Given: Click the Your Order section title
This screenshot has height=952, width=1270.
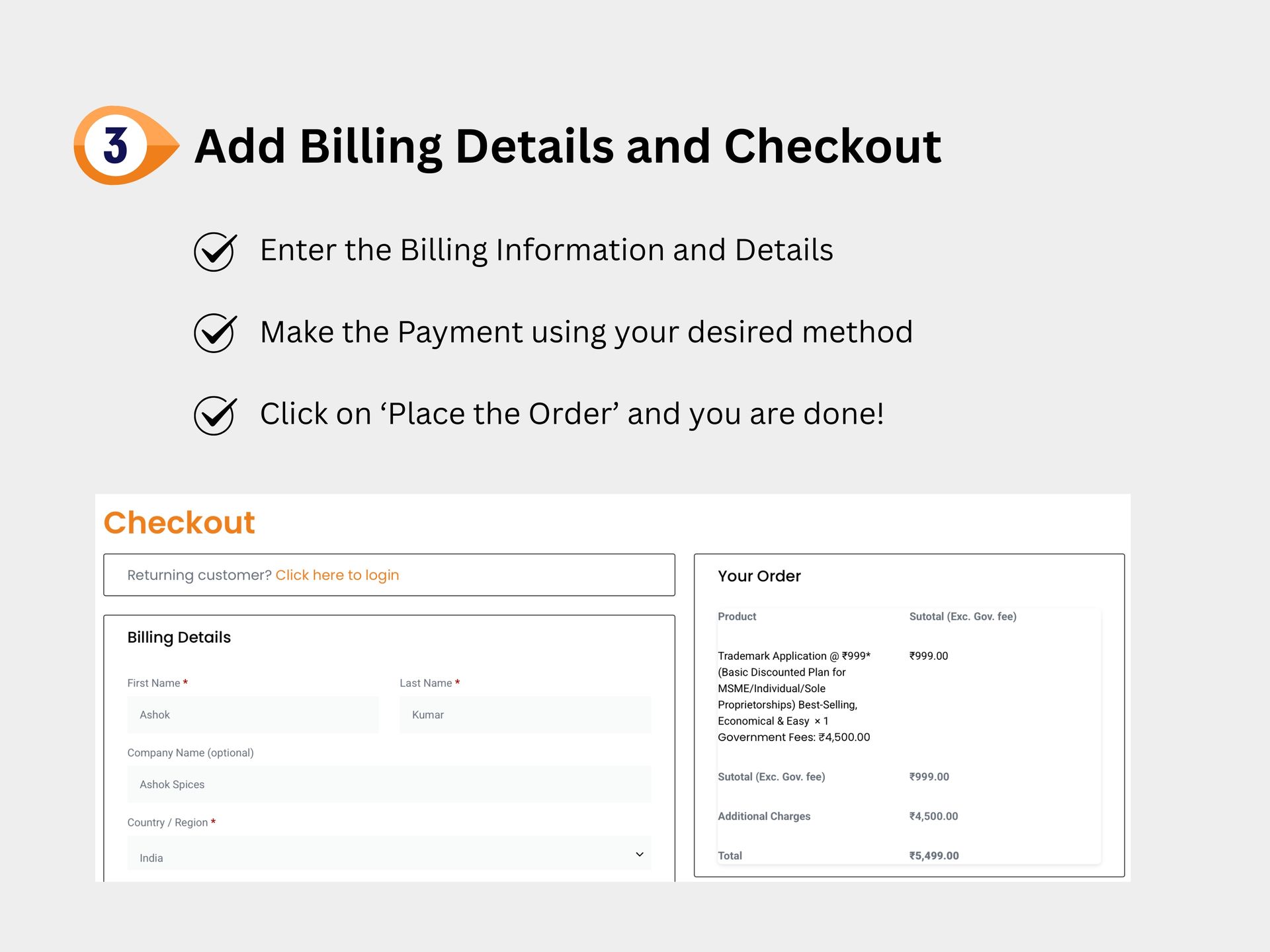Looking at the screenshot, I should (759, 576).
